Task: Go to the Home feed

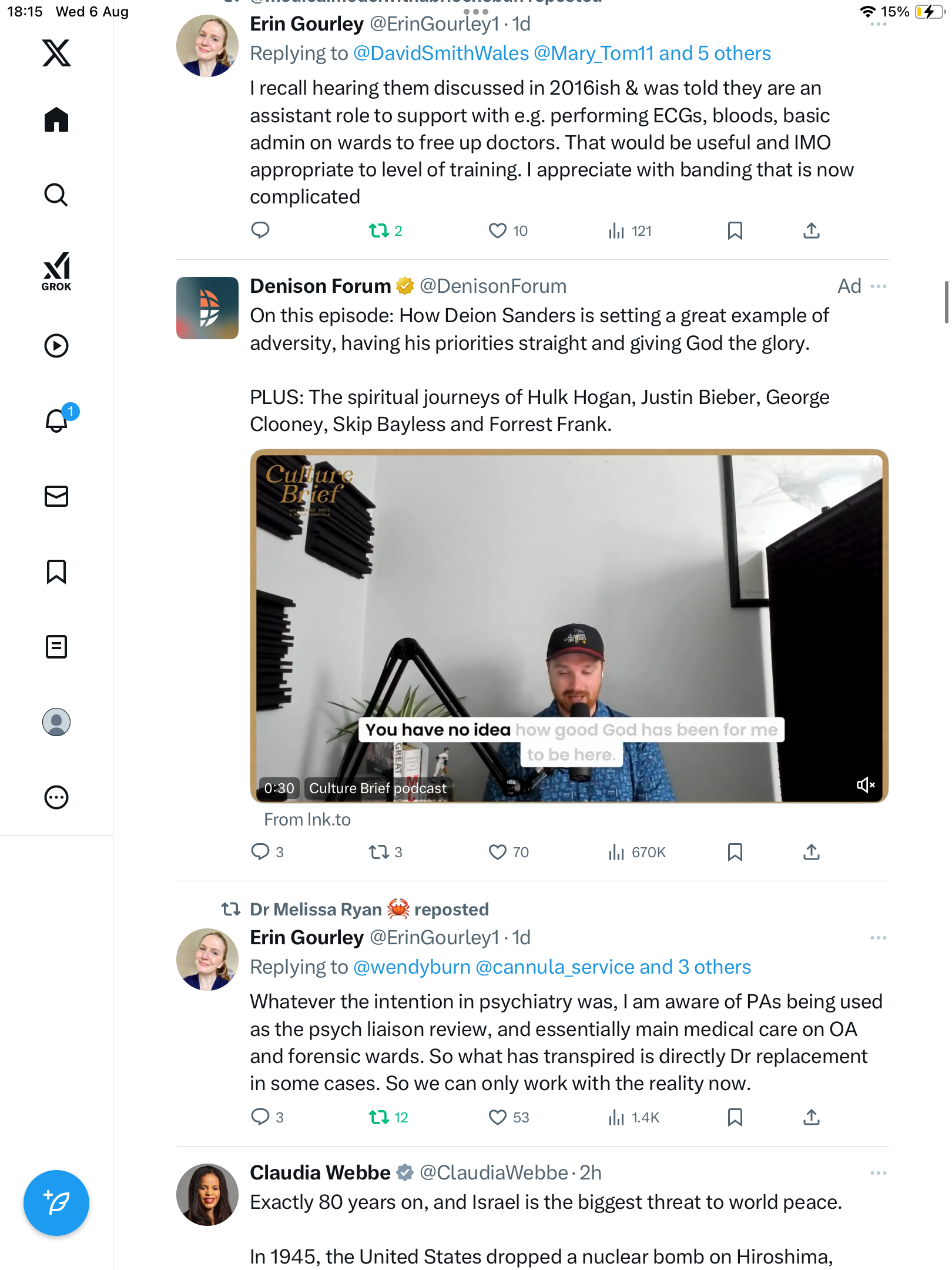Action: click(56, 119)
